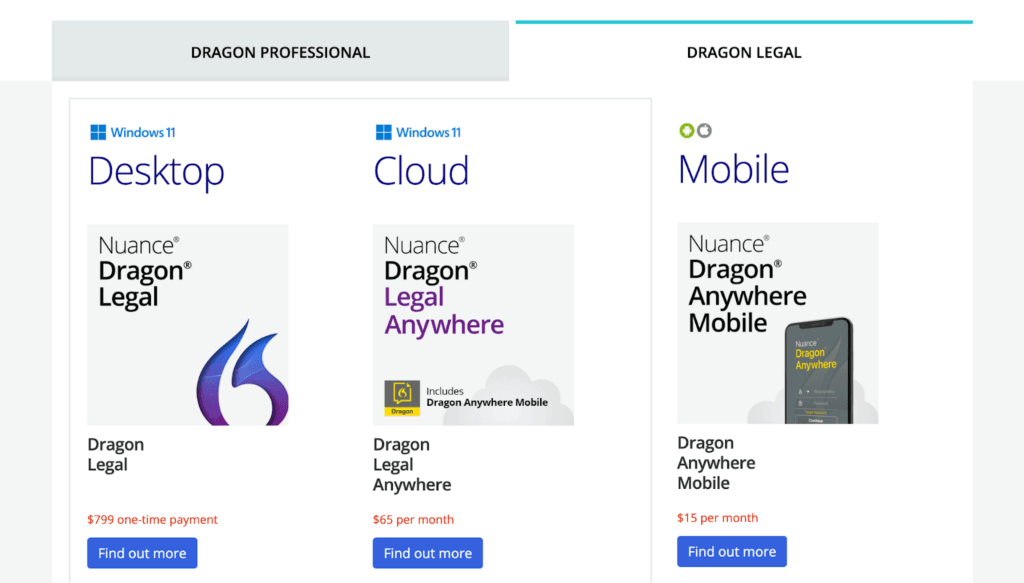This screenshot has width=1024, height=583.
Task: Switch to the Dragon Professional tab
Action: click(x=280, y=52)
